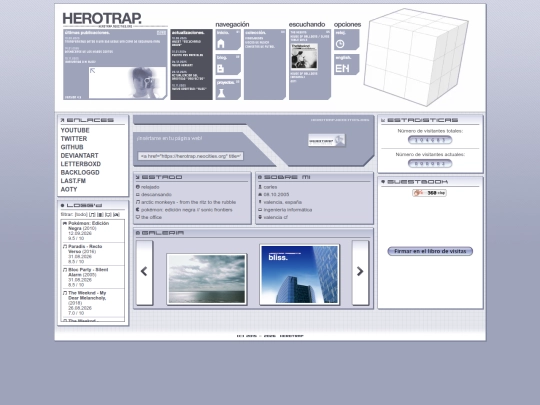
Task: Click 'the office' status line
Action: 149,217
